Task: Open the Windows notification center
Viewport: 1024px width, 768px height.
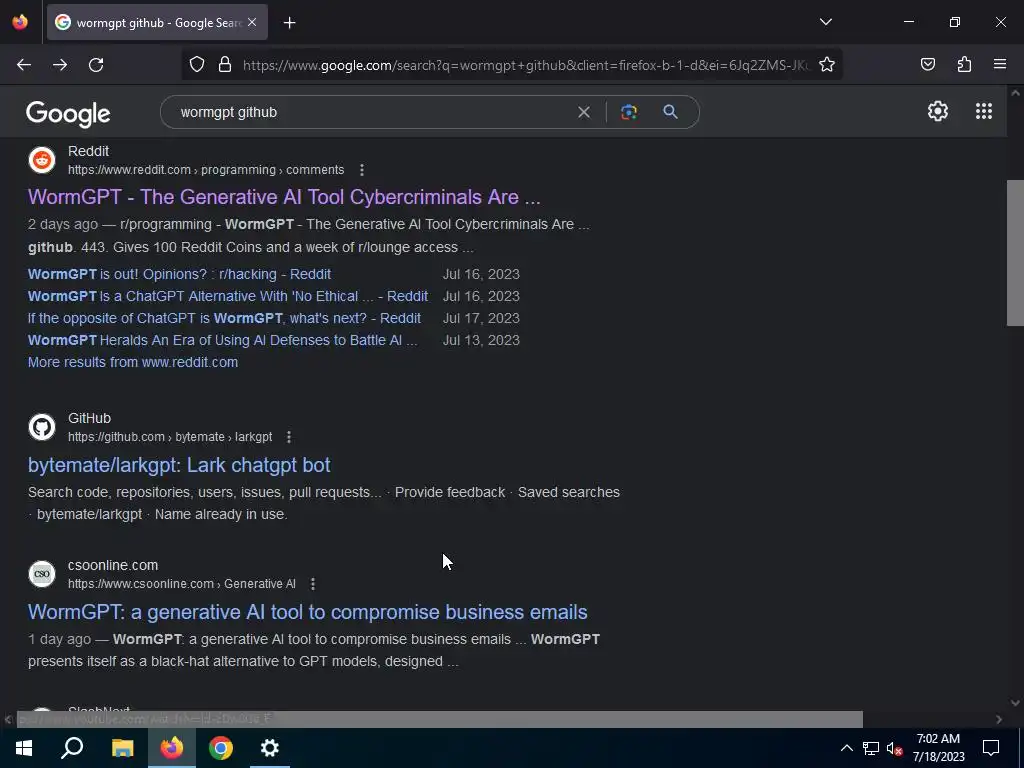Action: pos(991,748)
